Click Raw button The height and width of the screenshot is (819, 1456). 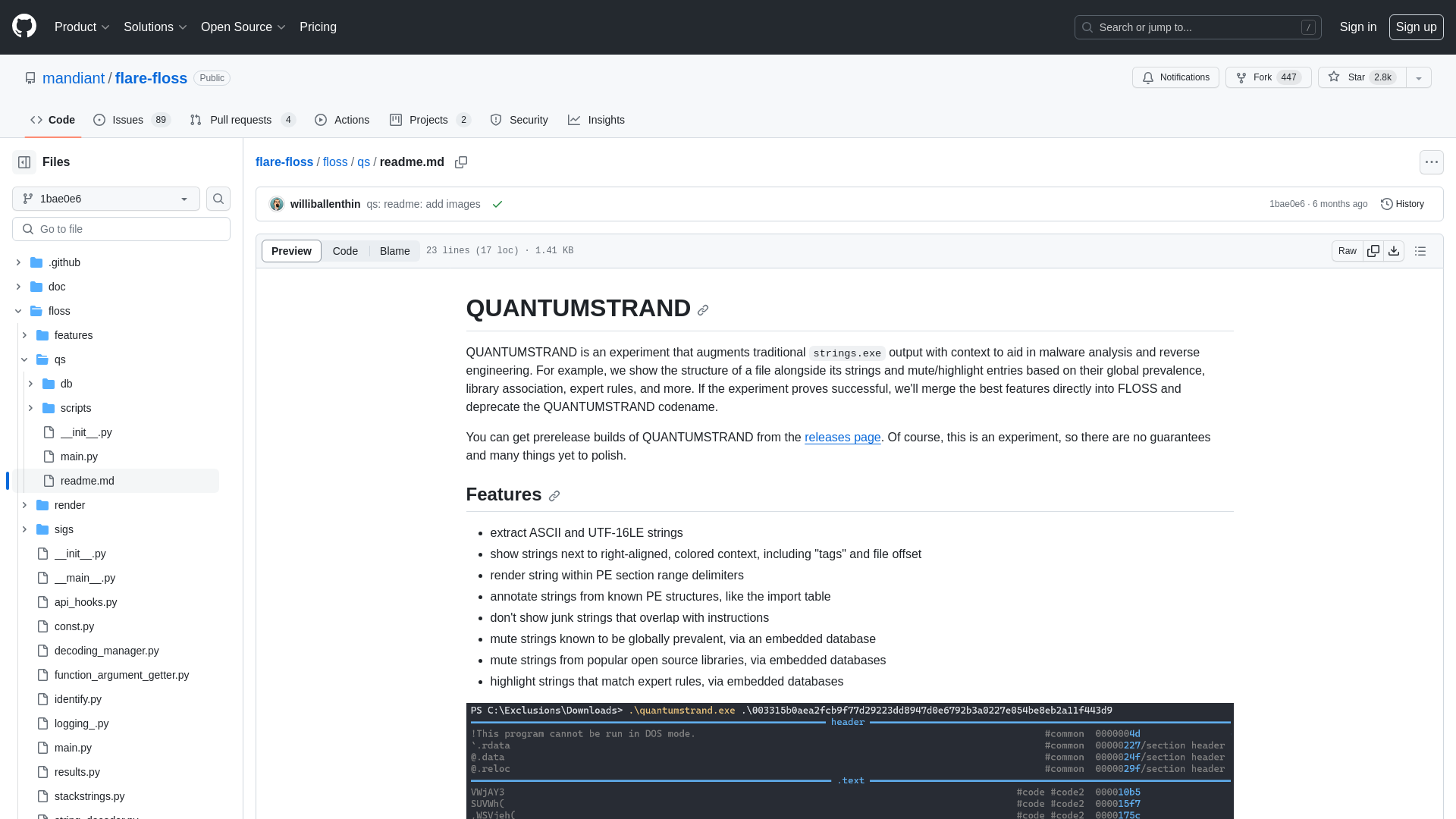point(1347,251)
